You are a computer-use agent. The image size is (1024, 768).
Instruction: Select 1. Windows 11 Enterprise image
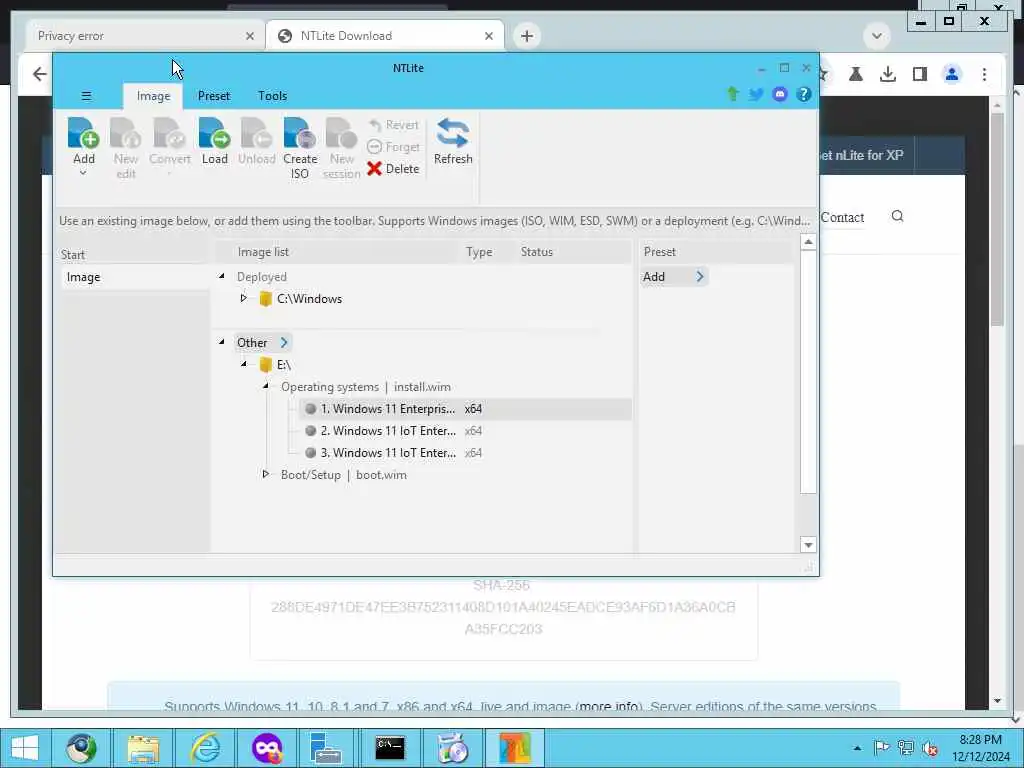click(465, 409)
